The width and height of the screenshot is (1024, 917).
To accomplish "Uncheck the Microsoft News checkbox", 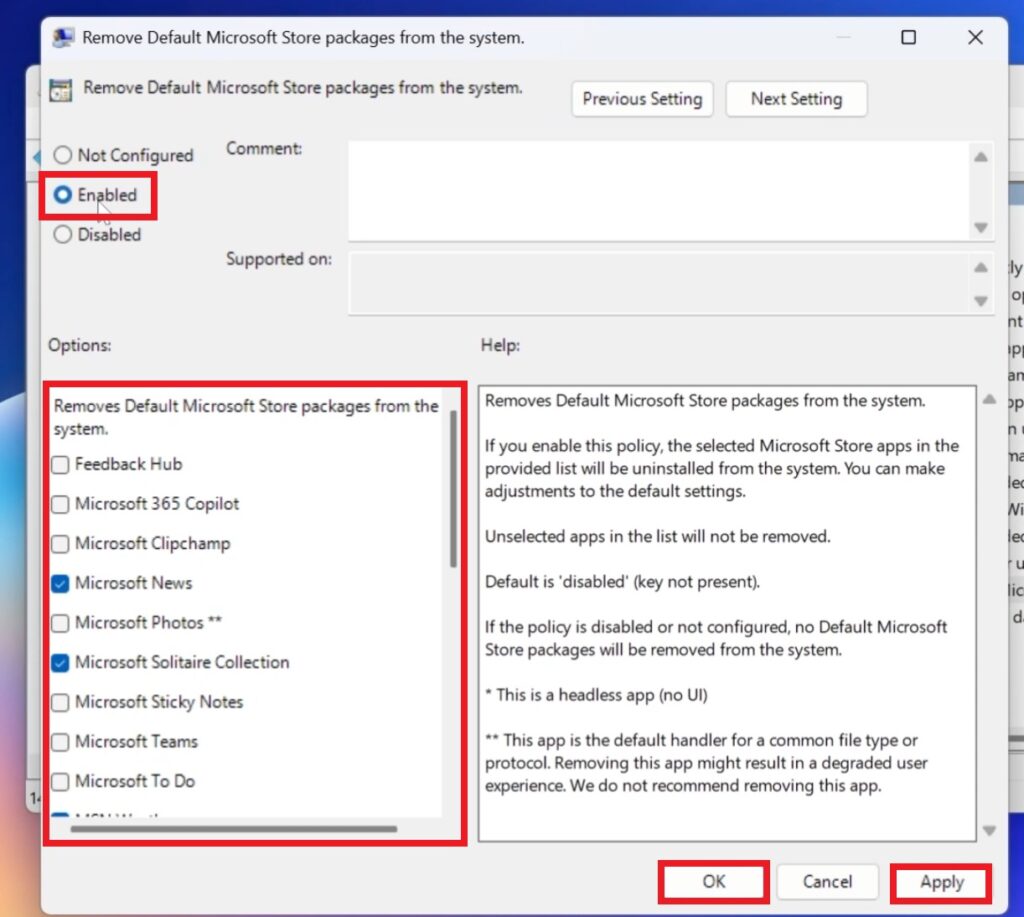I will pos(61,583).
